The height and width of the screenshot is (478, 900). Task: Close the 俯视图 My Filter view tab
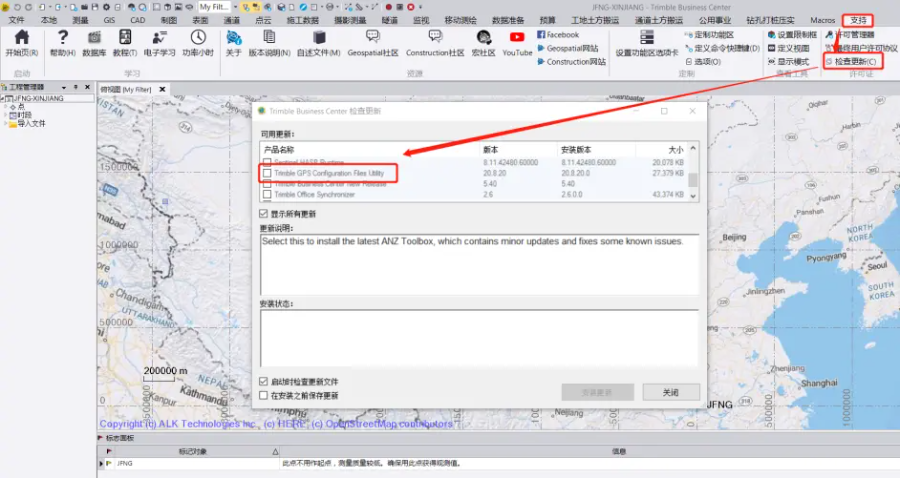tap(162, 90)
